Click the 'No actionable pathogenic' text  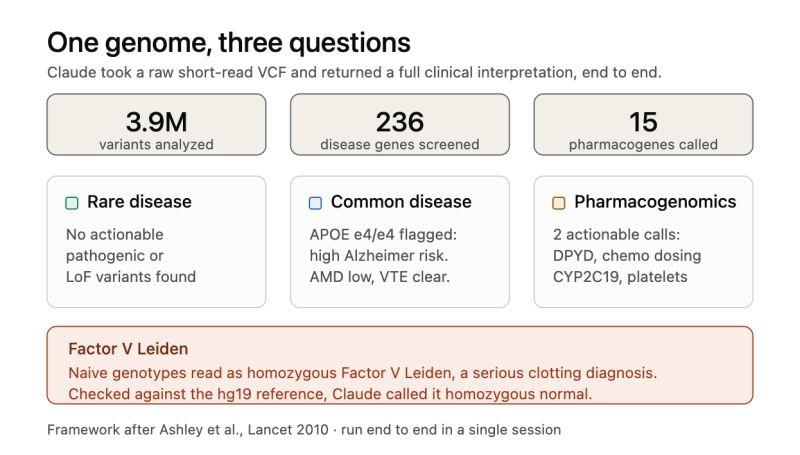115,245
